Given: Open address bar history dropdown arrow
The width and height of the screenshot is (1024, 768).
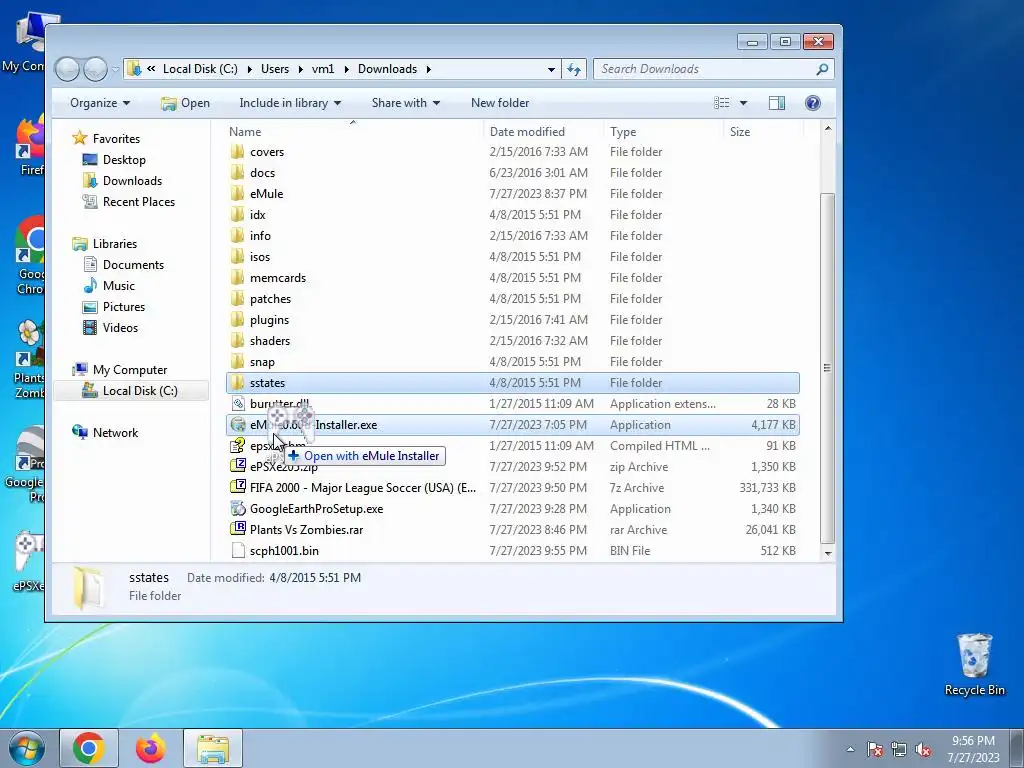Looking at the screenshot, I should (x=551, y=69).
